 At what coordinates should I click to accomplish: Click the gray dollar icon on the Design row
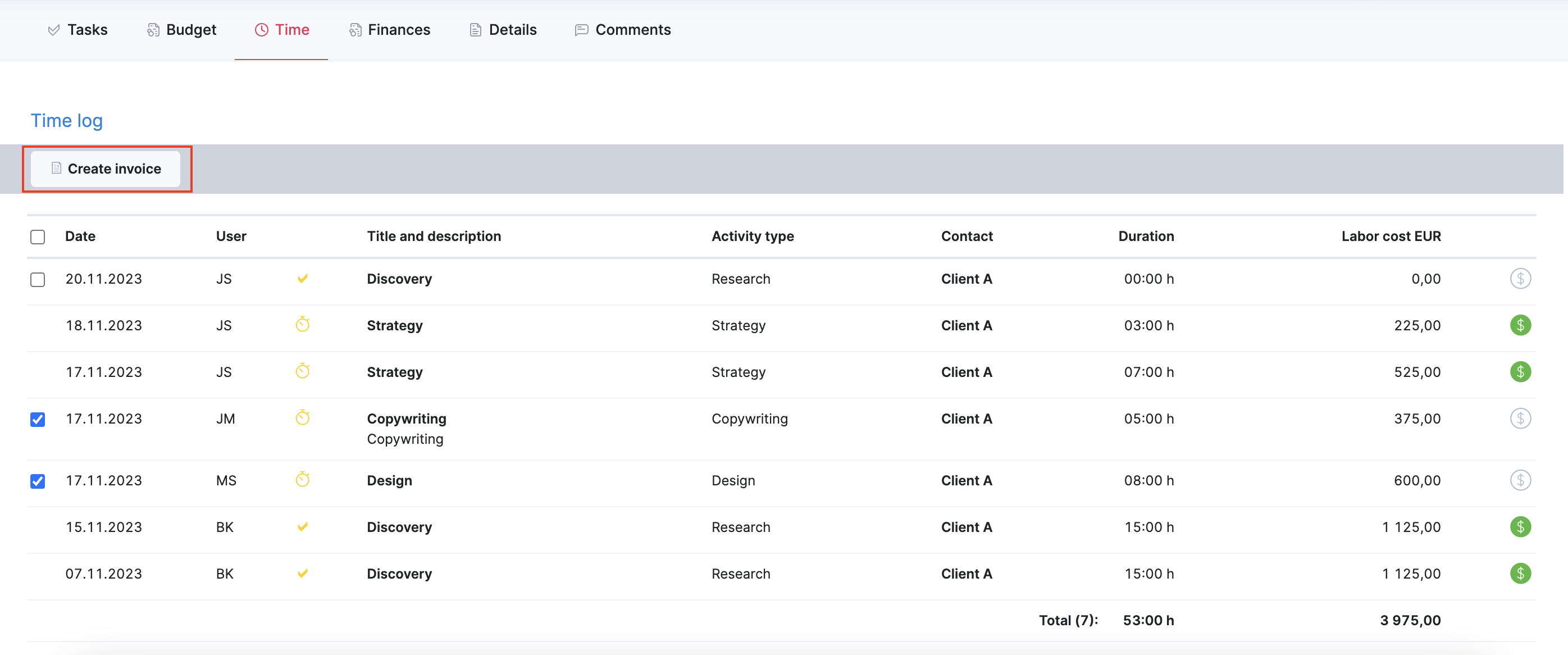tap(1521, 480)
